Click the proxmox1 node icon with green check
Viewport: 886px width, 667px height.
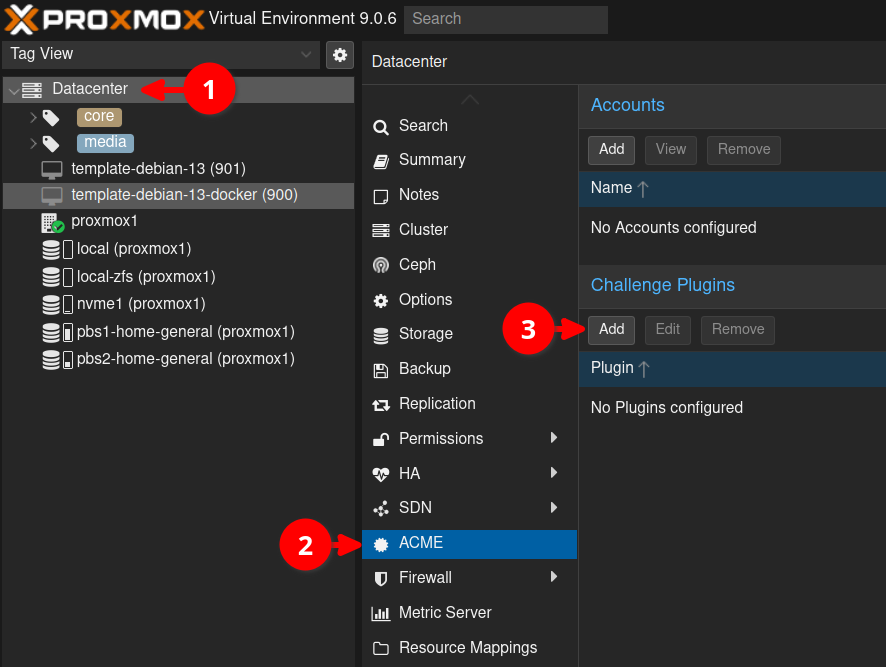[53, 223]
